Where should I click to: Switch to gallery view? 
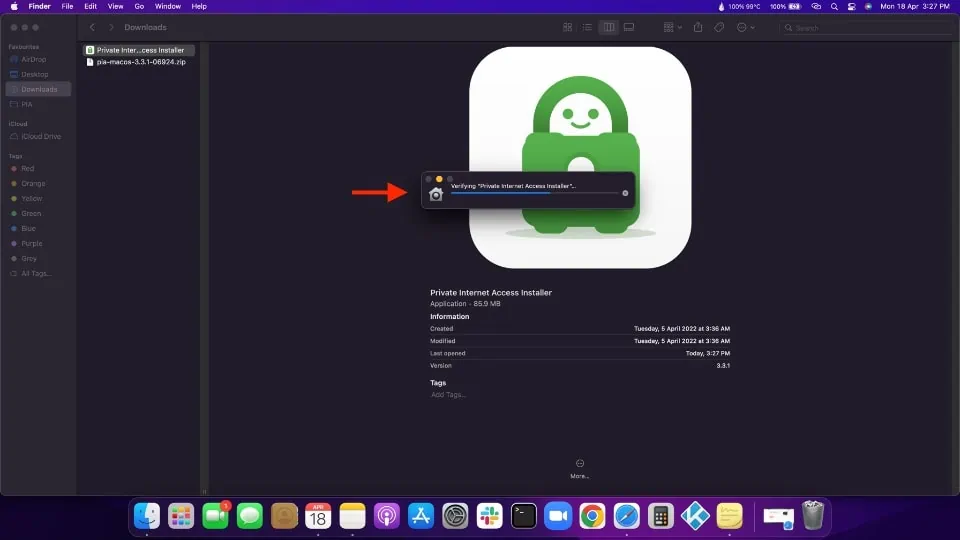[629, 28]
